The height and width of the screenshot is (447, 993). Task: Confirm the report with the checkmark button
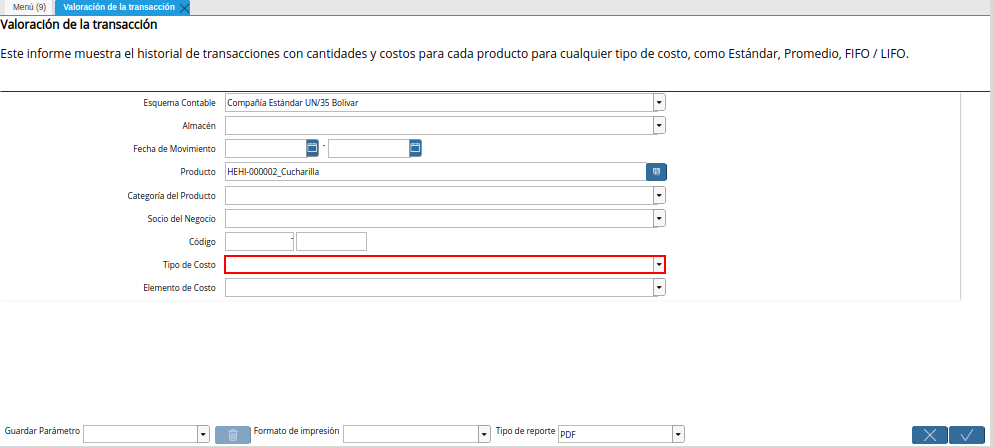click(966, 435)
